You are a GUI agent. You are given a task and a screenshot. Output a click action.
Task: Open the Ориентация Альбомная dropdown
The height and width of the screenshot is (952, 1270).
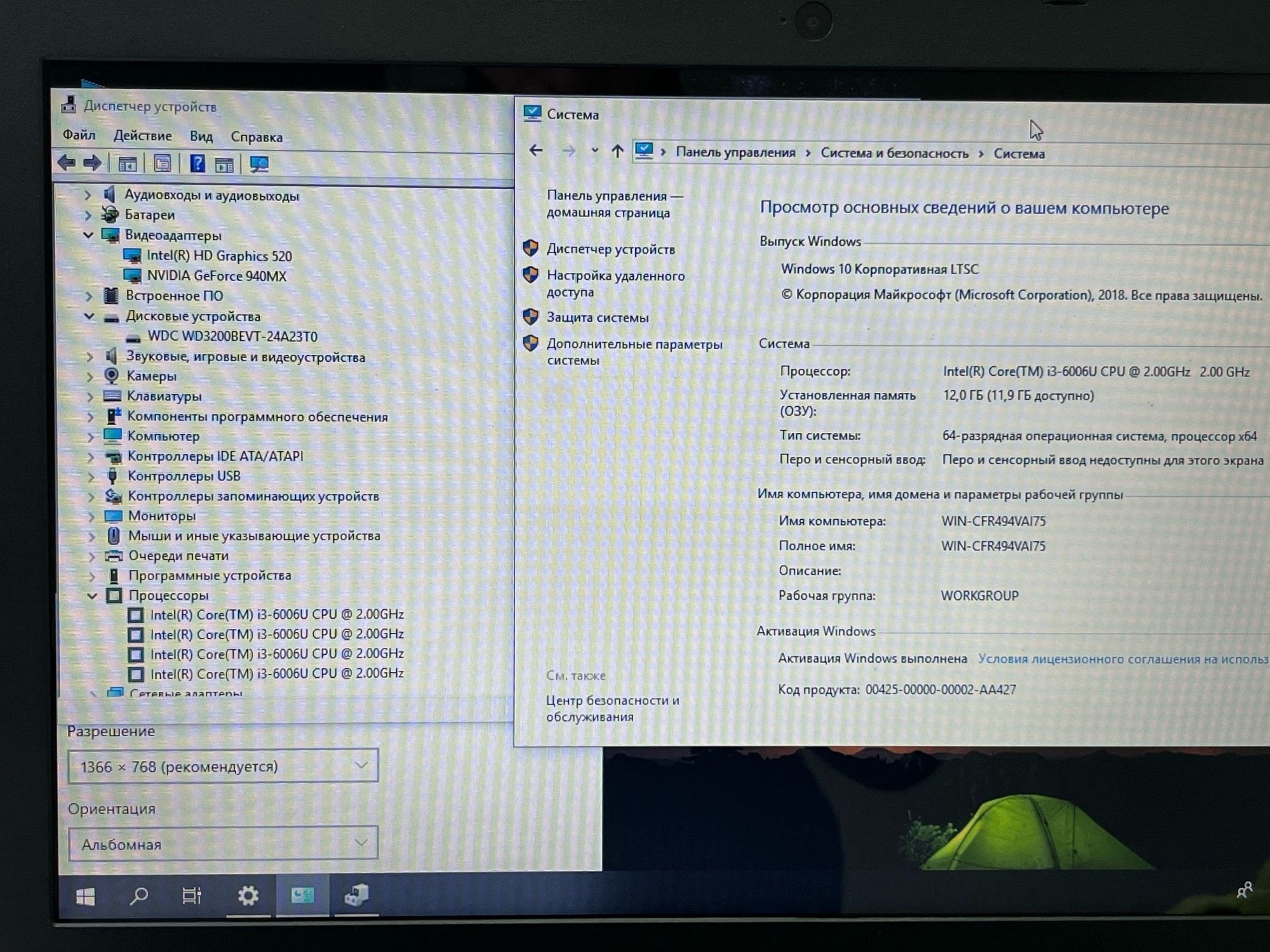point(223,844)
